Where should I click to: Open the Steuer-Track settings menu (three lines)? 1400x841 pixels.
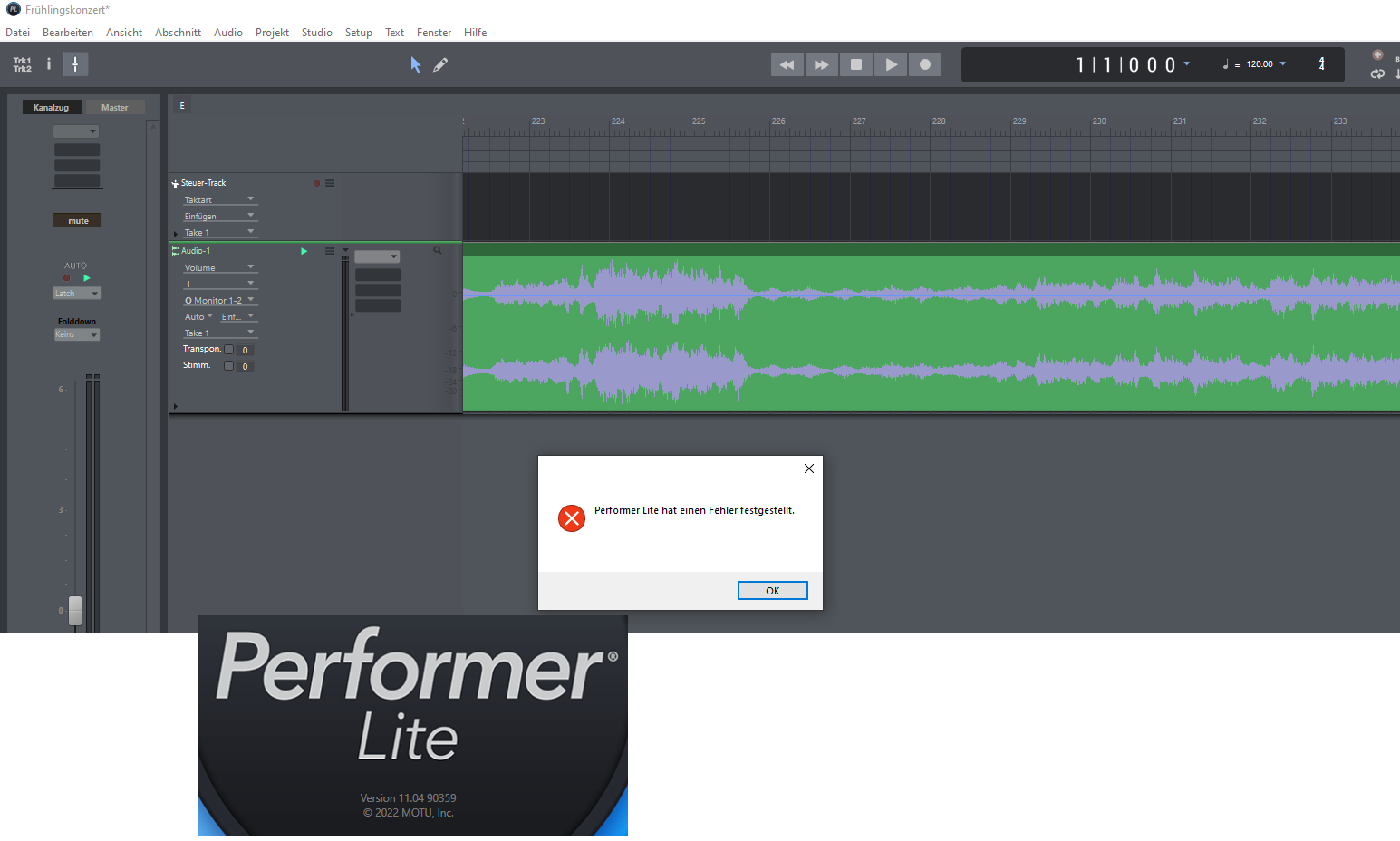click(330, 183)
